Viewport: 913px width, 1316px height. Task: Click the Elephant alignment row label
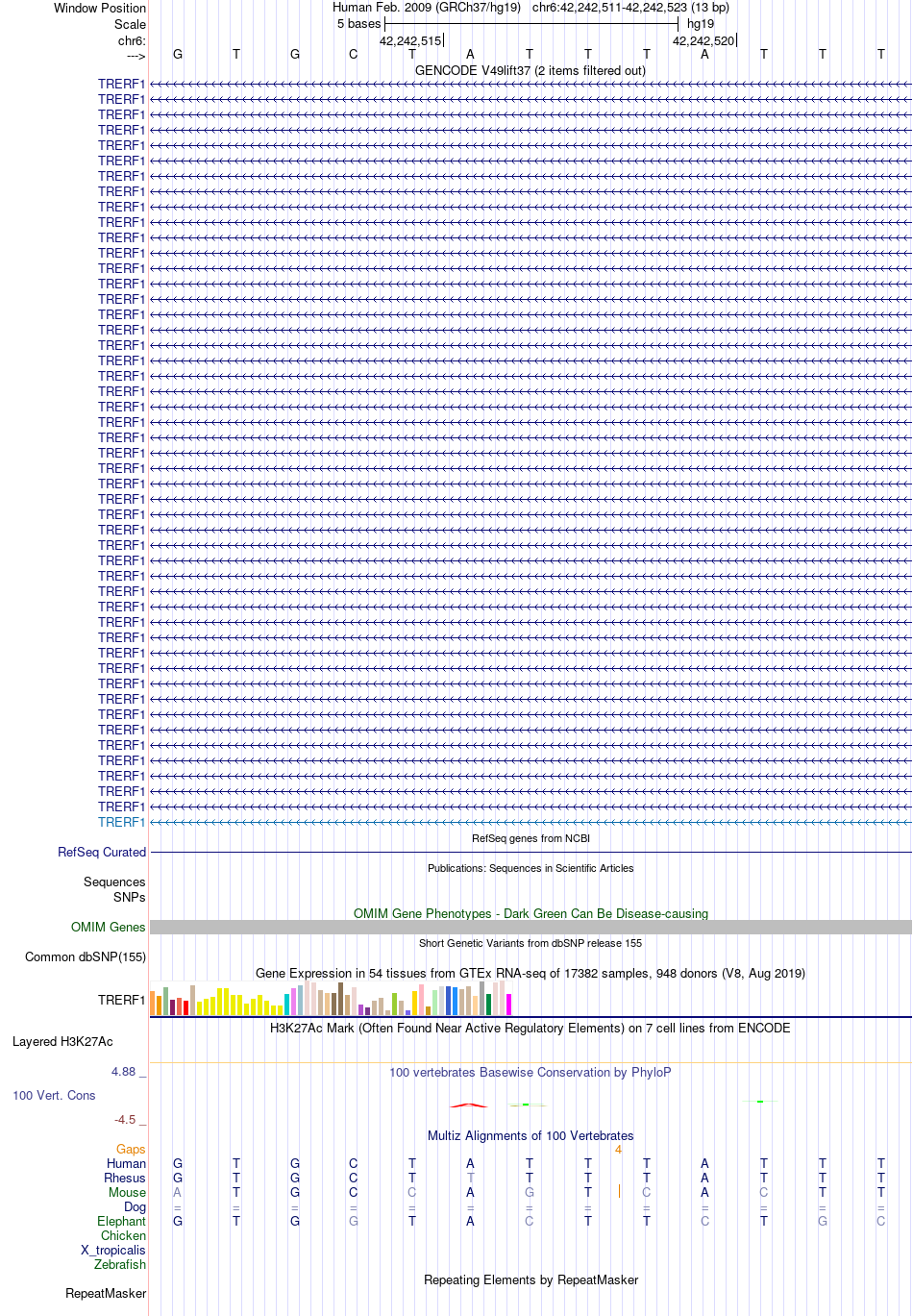pos(121,1221)
